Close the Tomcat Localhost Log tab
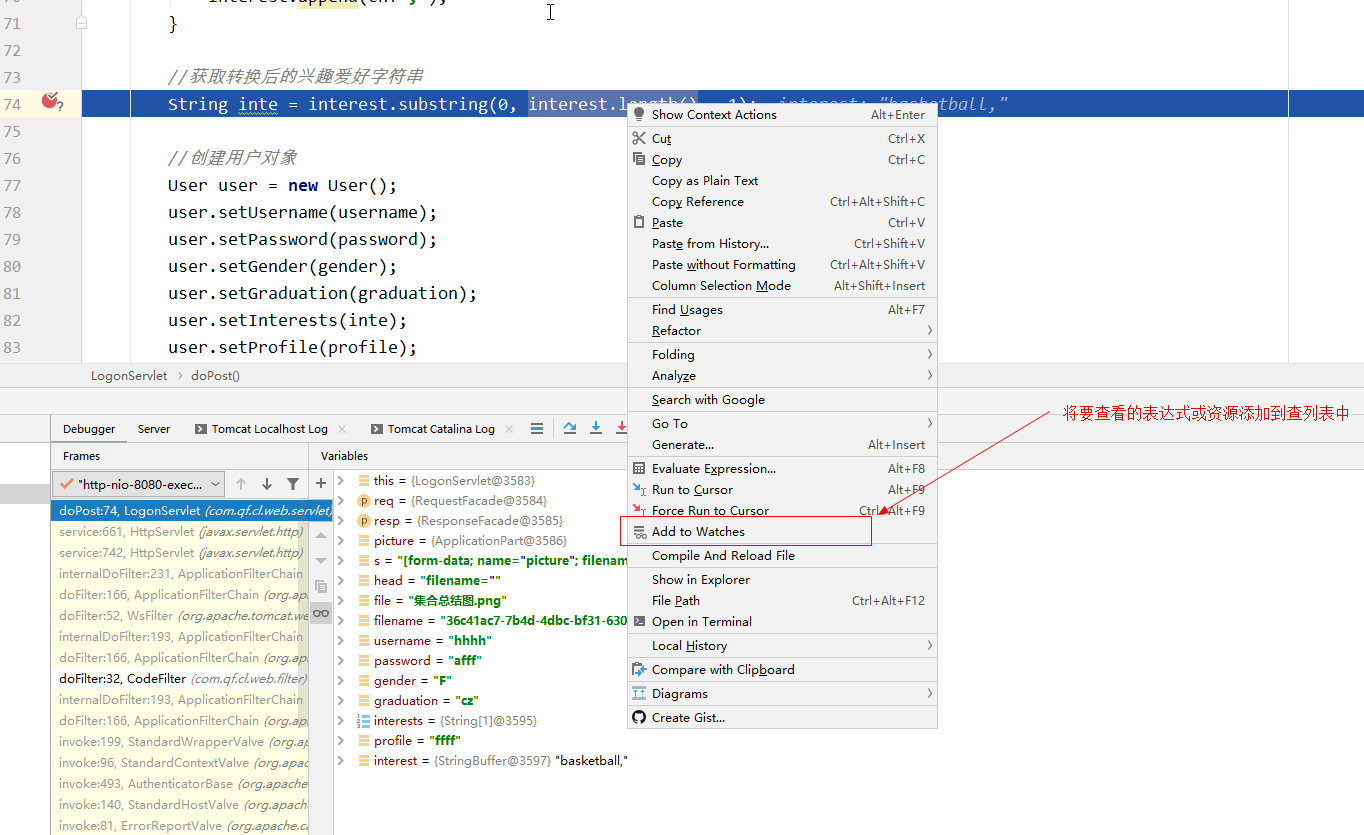This screenshot has width=1364, height=835. coord(343,429)
